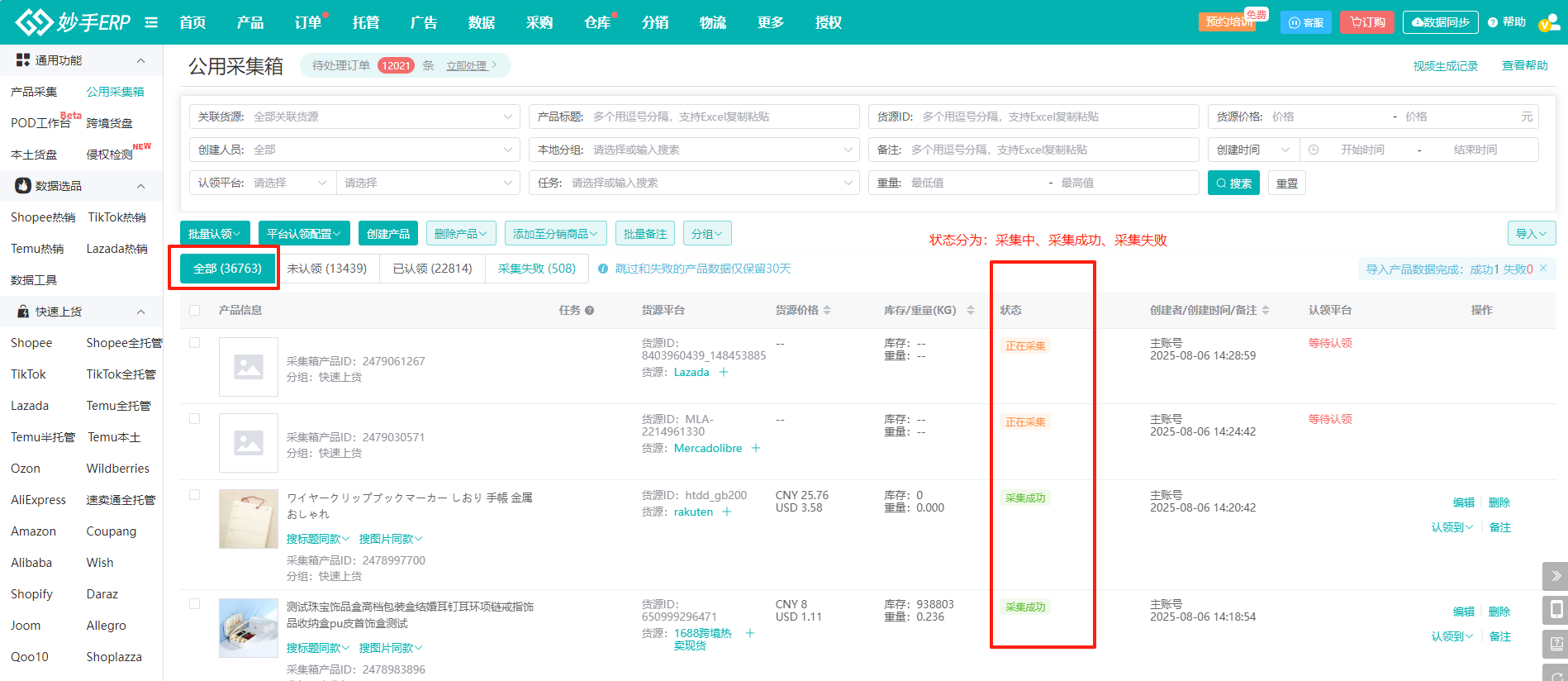The height and width of the screenshot is (681, 1568).
Task: Select the checkbox for the rakuten product row
Action: tap(195, 494)
